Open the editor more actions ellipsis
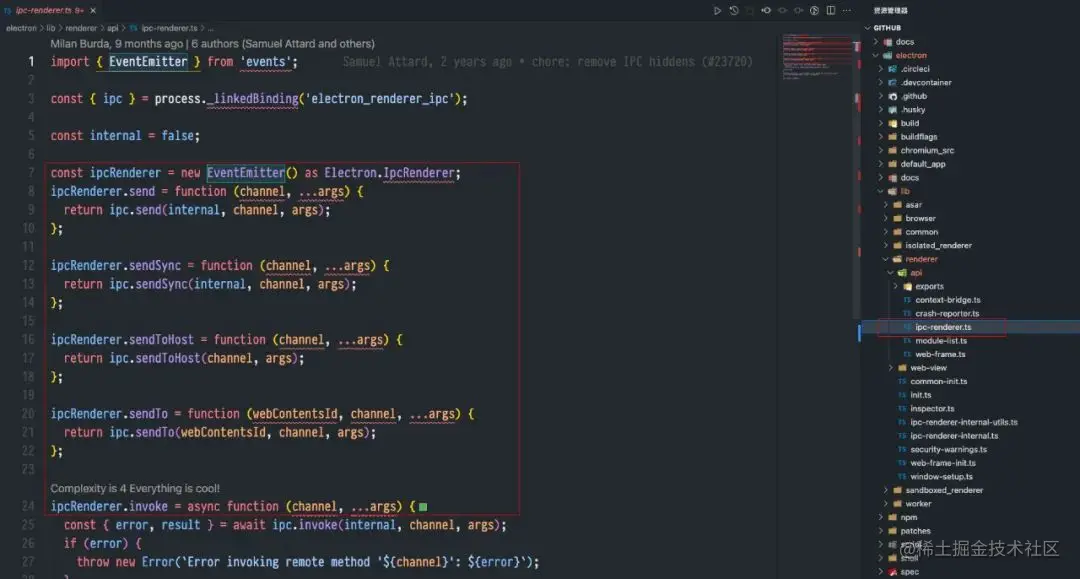 click(847, 10)
